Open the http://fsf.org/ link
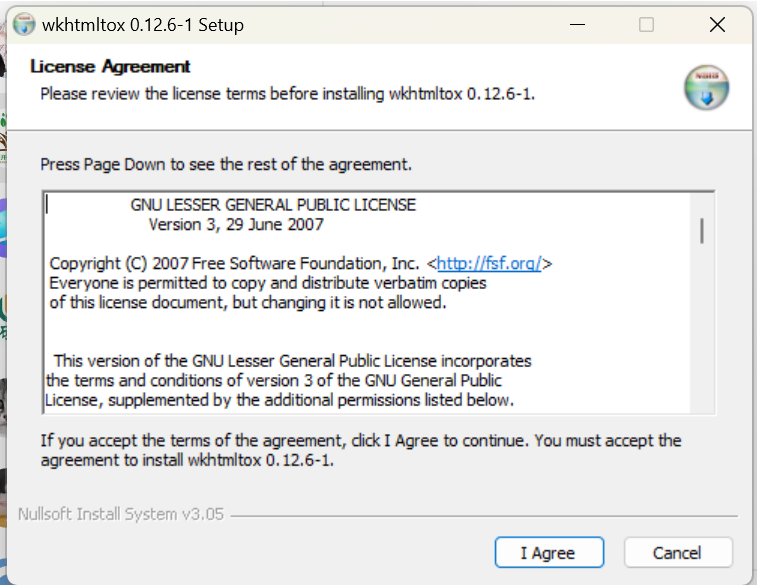 tap(489, 264)
